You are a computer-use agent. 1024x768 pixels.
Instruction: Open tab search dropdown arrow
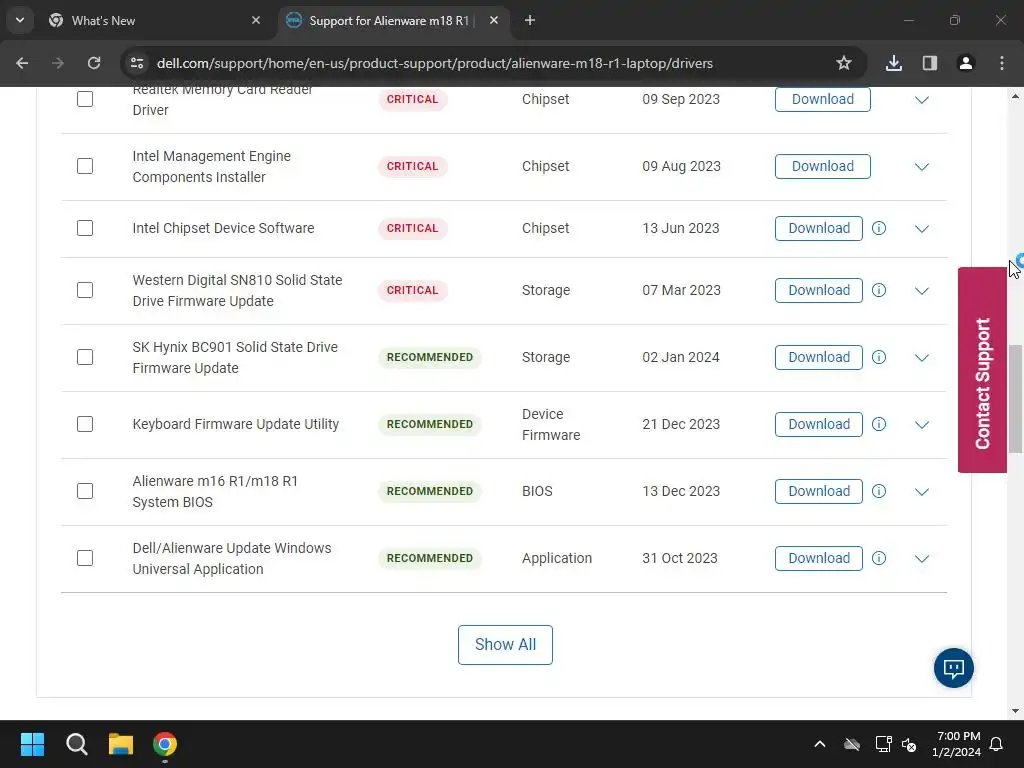20,20
